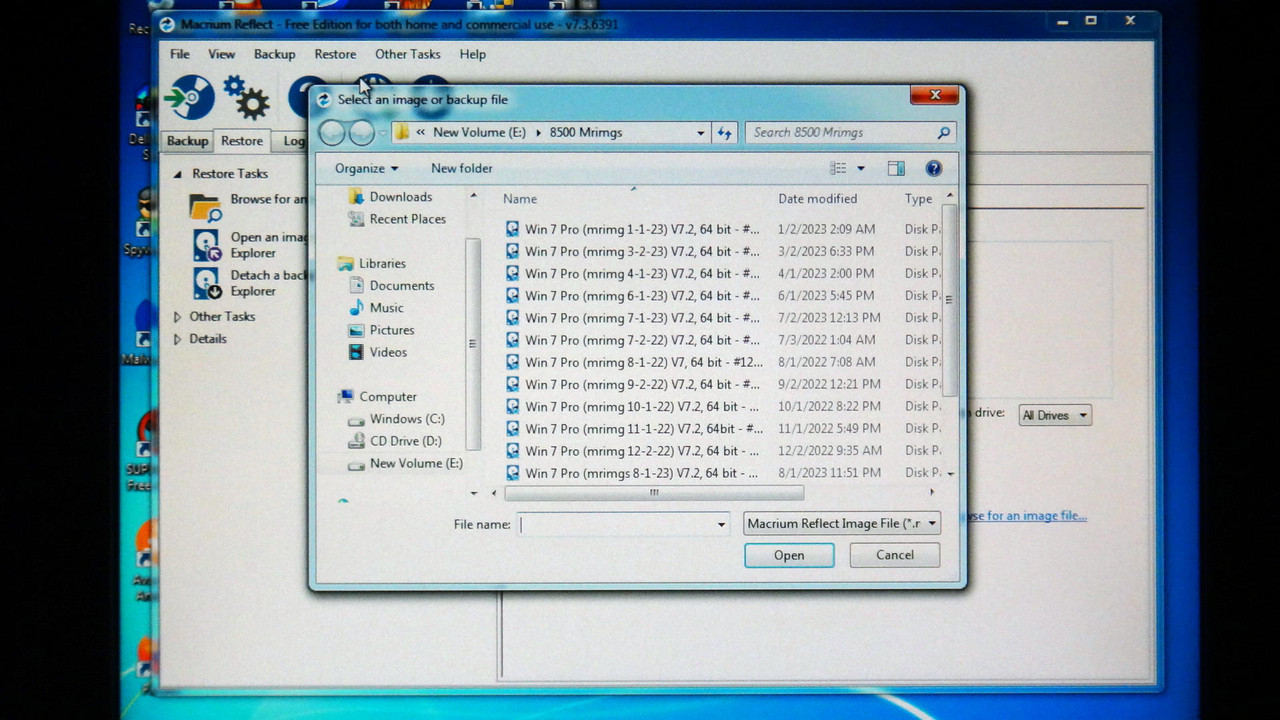This screenshot has width=1280, height=720.
Task: Click the Cancel button
Action: click(895, 555)
